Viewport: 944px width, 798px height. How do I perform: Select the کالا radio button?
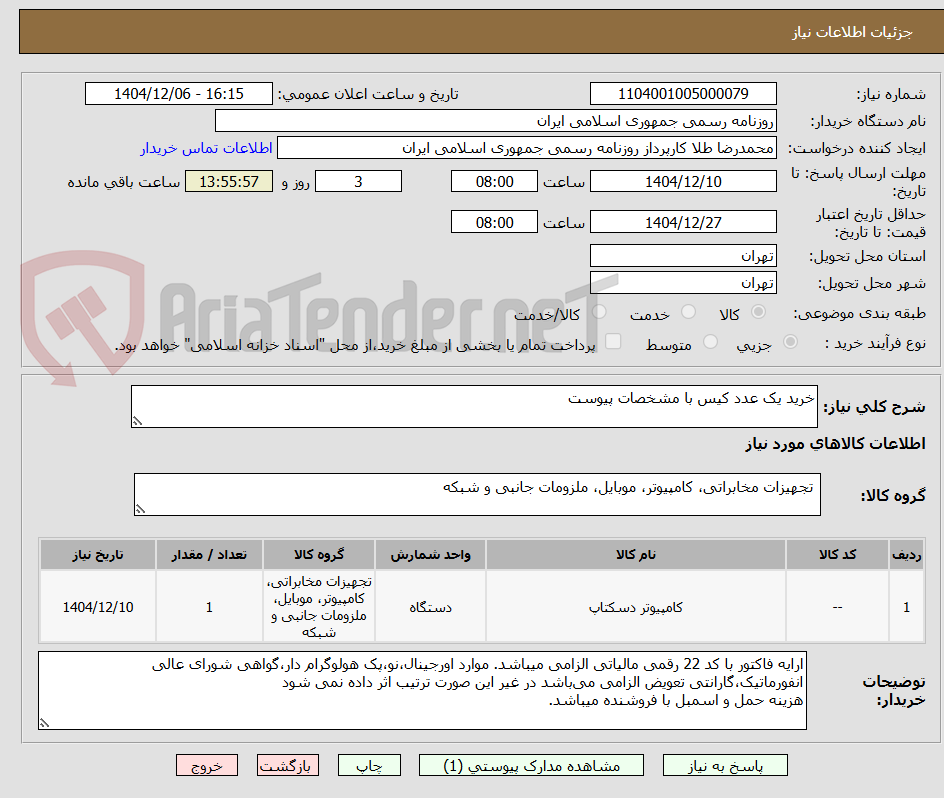coord(759,311)
